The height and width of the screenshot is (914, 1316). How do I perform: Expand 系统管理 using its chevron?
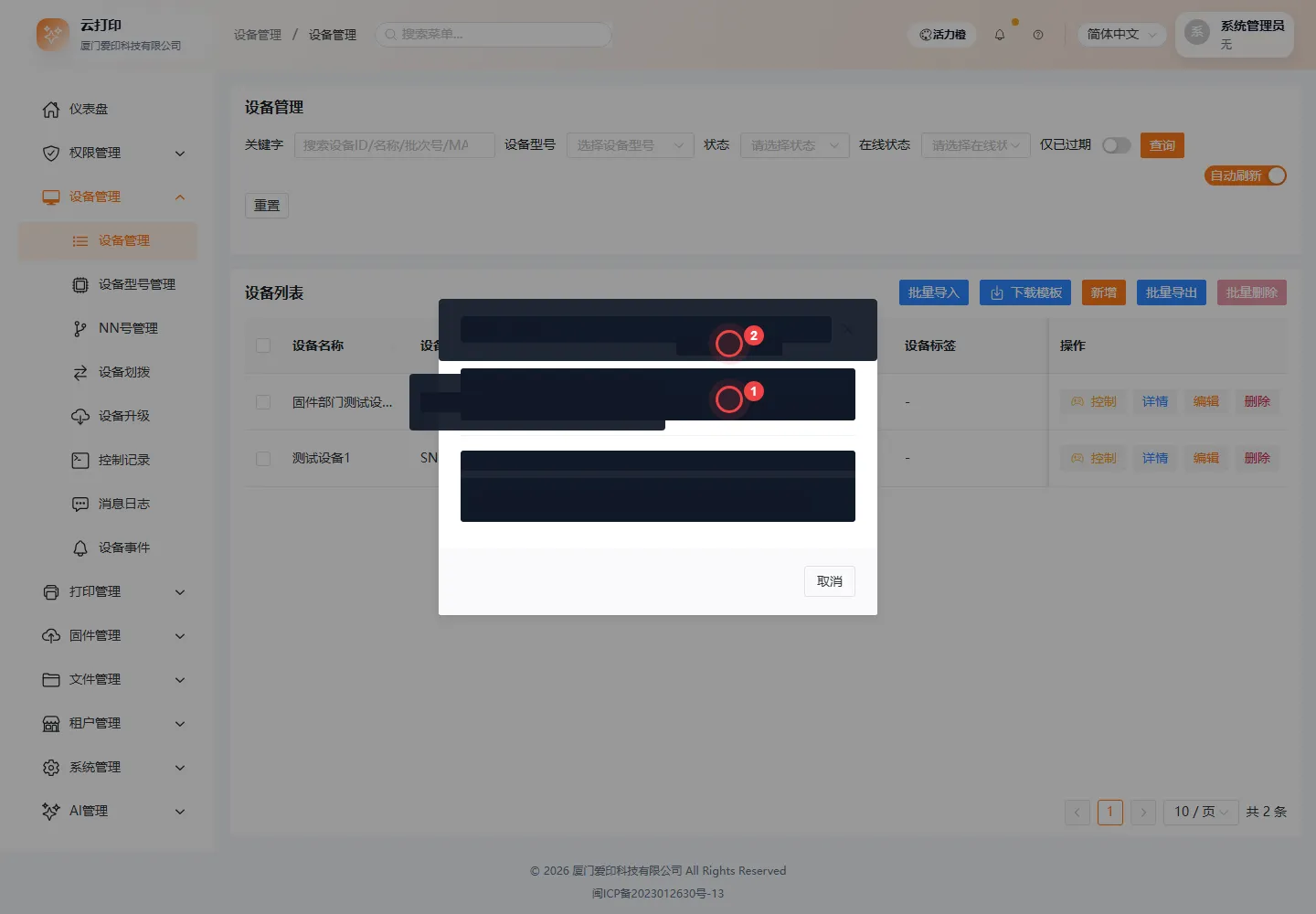point(180,768)
